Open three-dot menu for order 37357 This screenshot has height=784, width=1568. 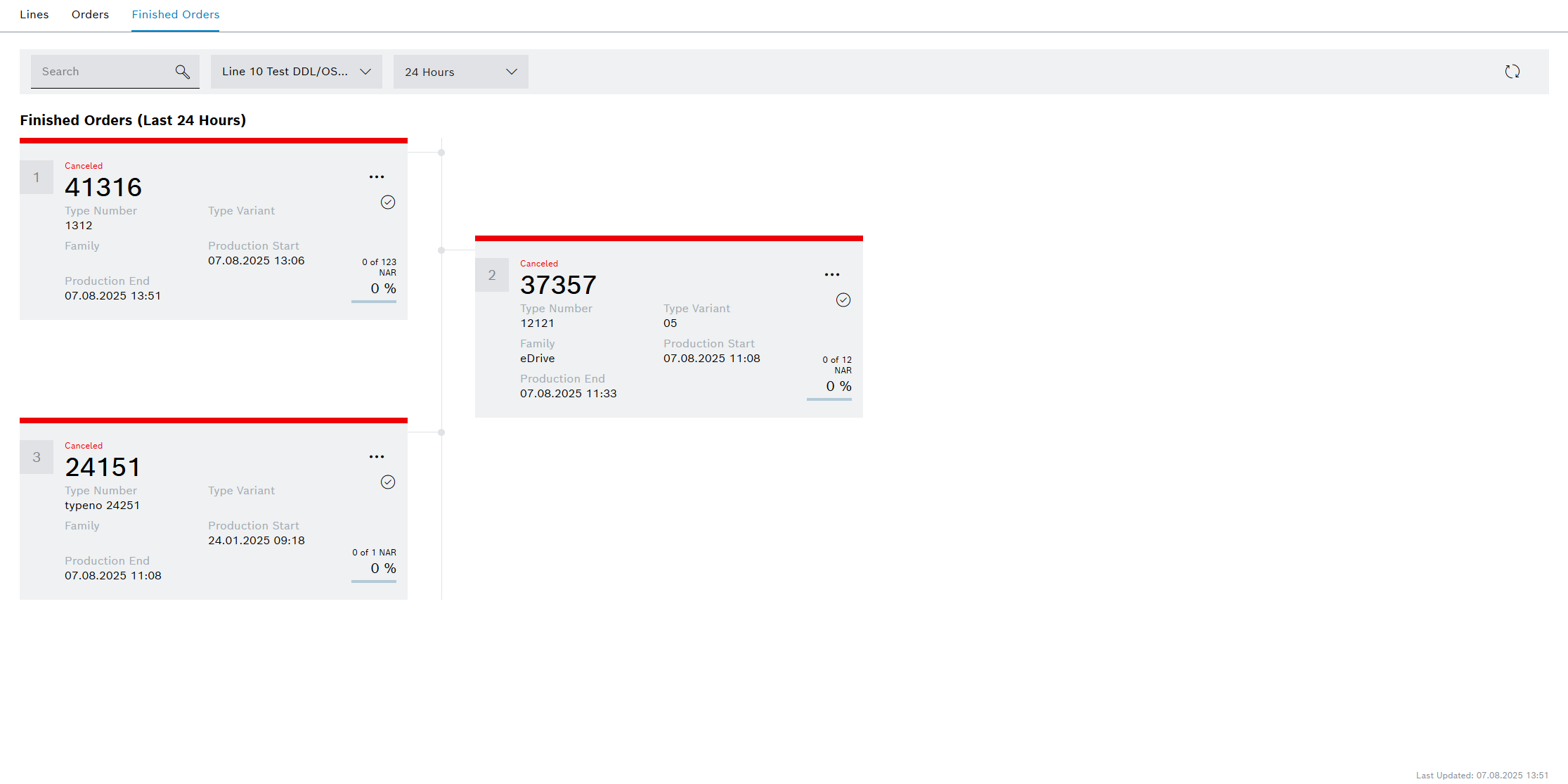click(832, 275)
